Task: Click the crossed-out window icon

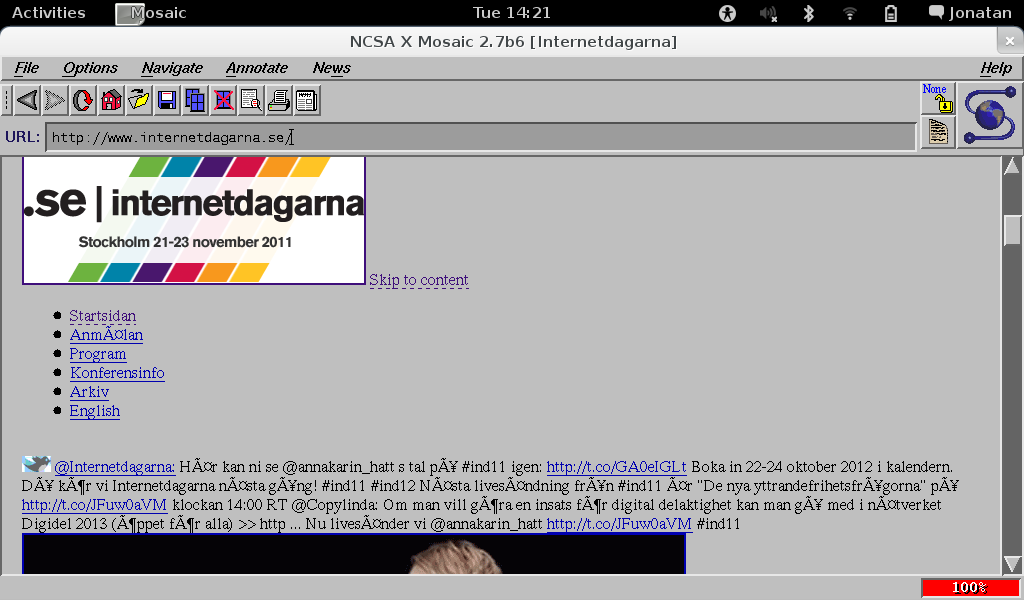Action: click(x=223, y=101)
